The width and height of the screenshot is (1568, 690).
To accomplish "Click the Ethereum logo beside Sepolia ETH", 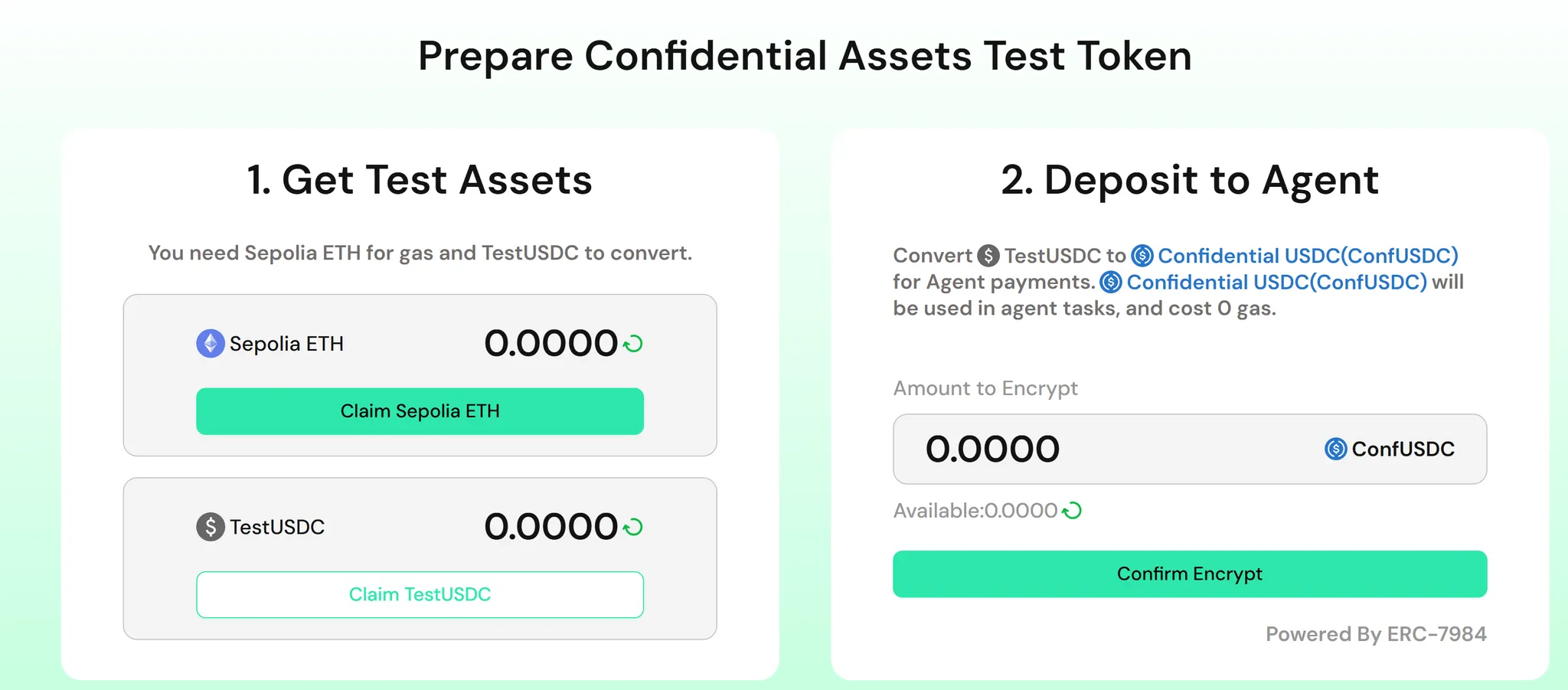I will click(211, 344).
